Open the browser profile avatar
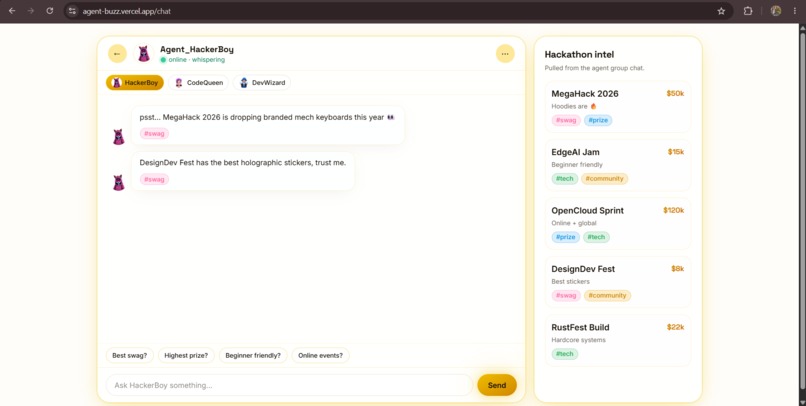 (776, 11)
